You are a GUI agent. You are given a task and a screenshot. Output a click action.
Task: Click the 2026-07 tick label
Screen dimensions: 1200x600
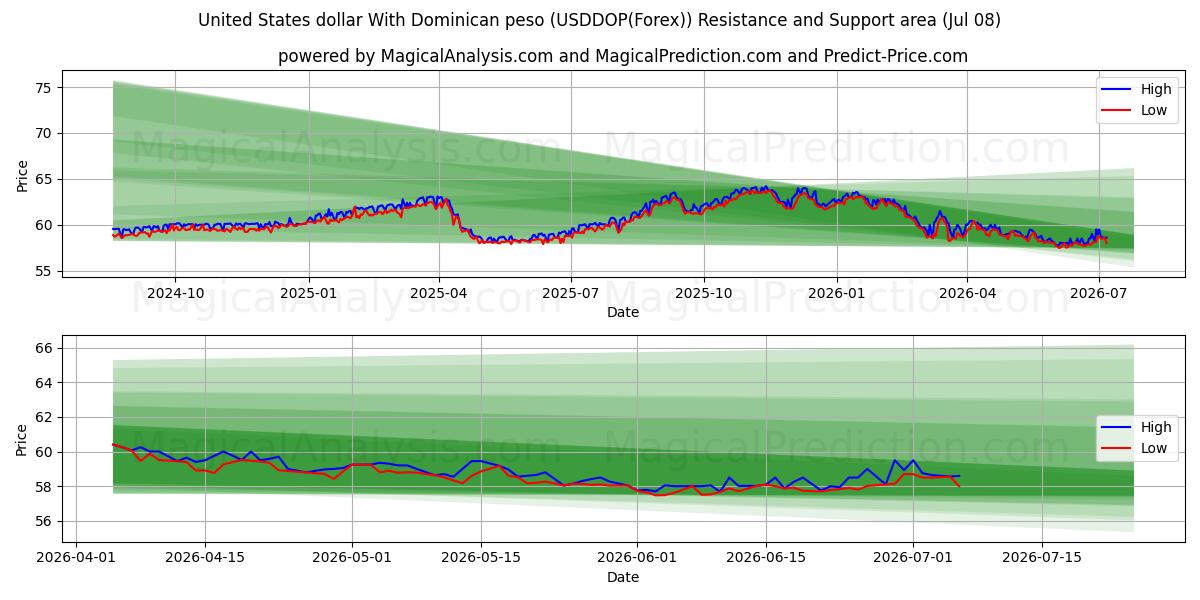click(1099, 293)
